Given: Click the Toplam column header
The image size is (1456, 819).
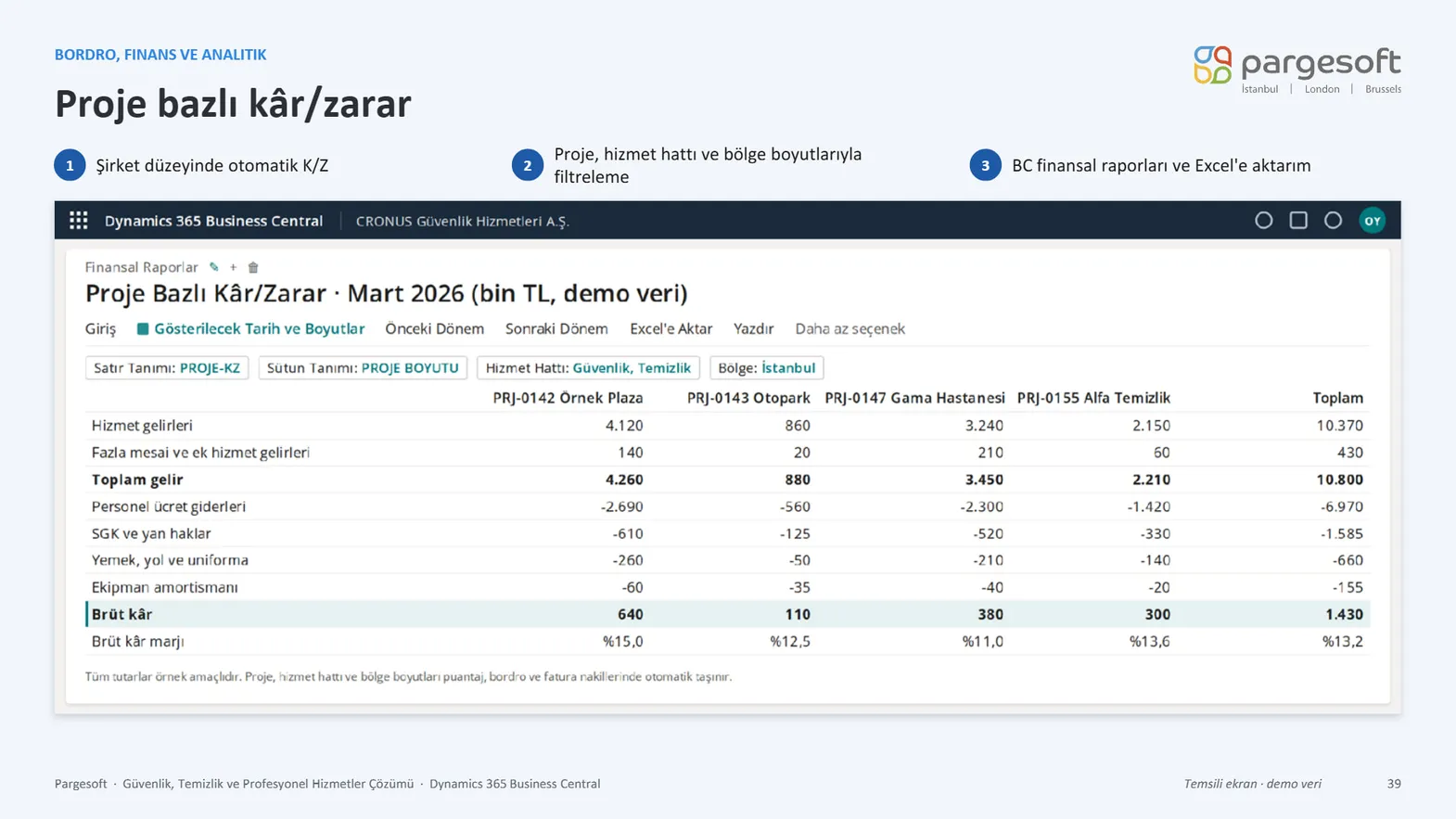Looking at the screenshot, I should click(1338, 398).
